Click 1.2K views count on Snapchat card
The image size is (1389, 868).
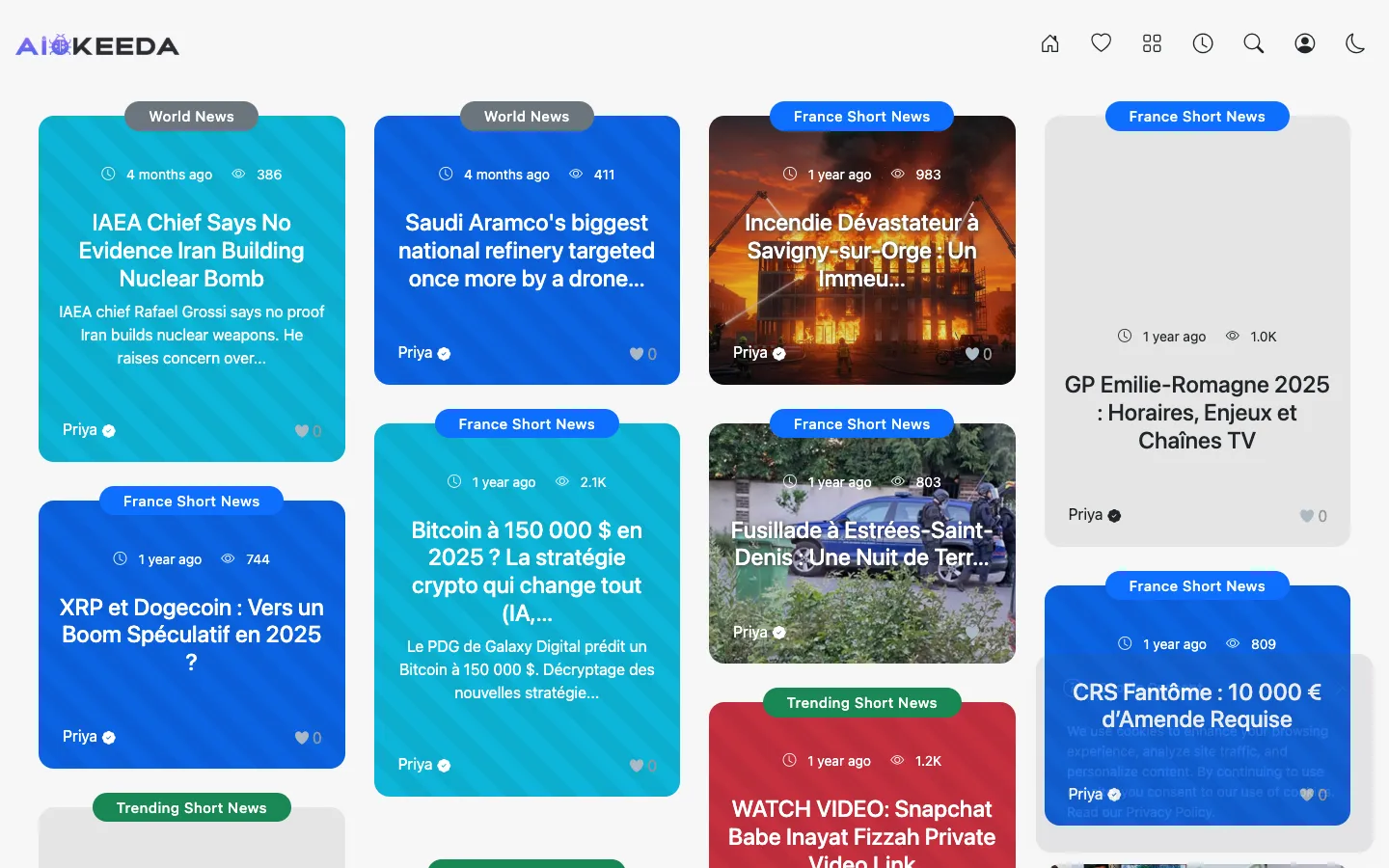(x=928, y=761)
